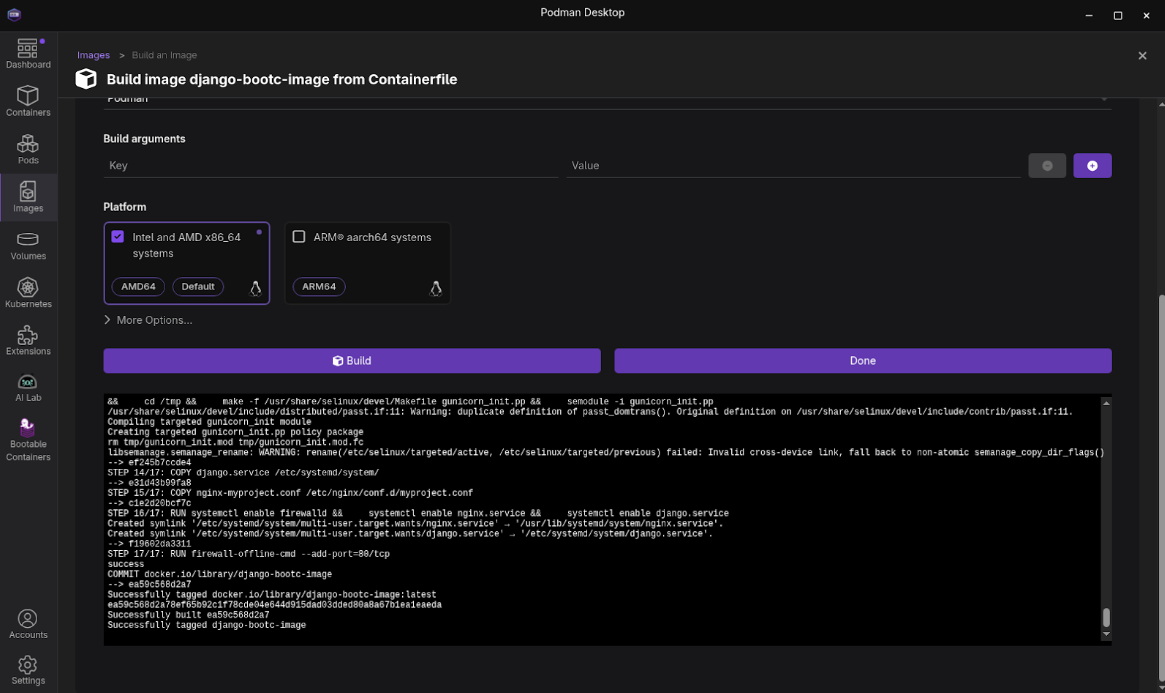The width and height of the screenshot is (1165, 693).
Task: Open the Pods section
Action: pyautogui.click(x=28, y=149)
